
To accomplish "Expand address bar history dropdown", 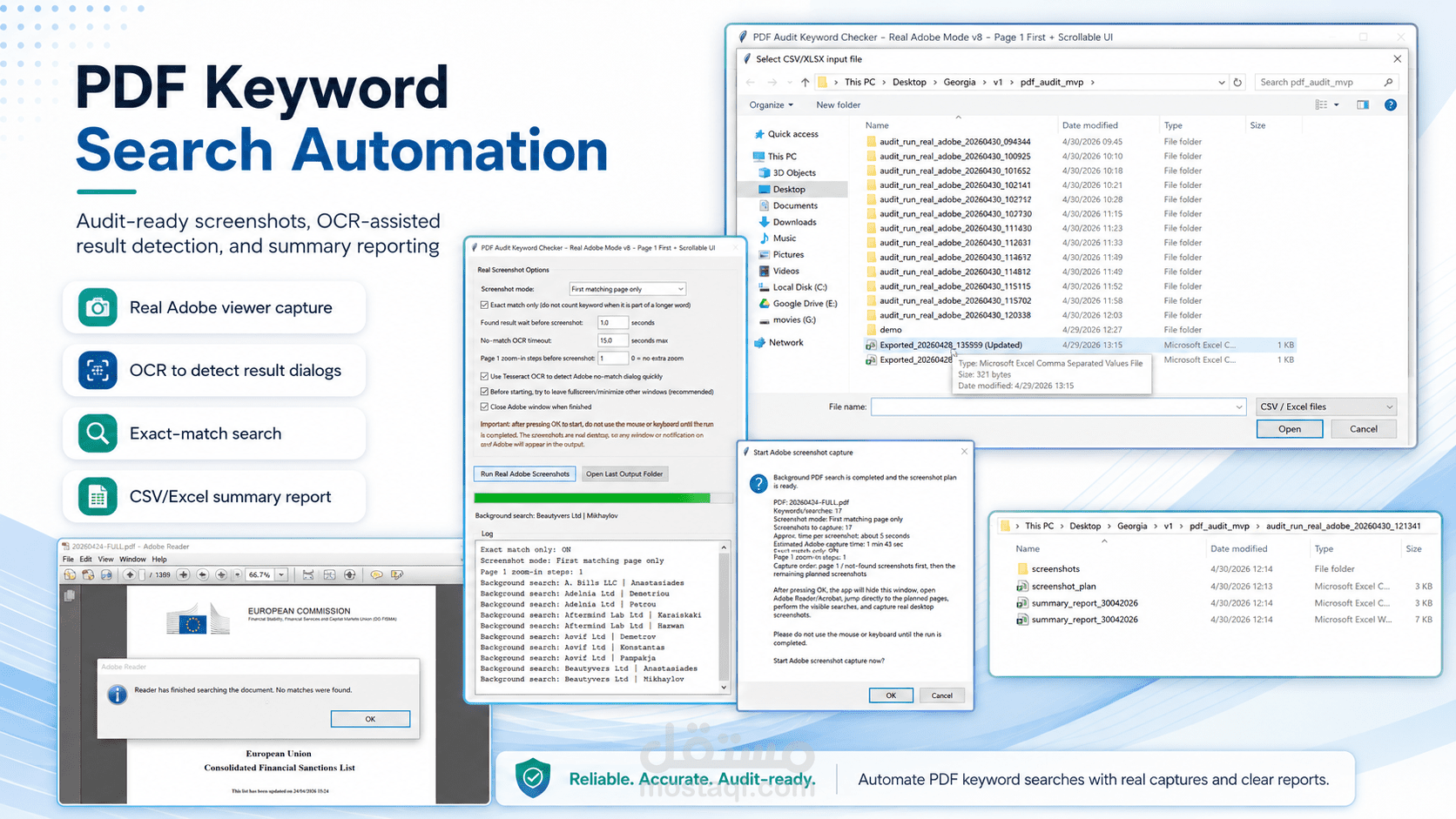I will coord(1221,82).
